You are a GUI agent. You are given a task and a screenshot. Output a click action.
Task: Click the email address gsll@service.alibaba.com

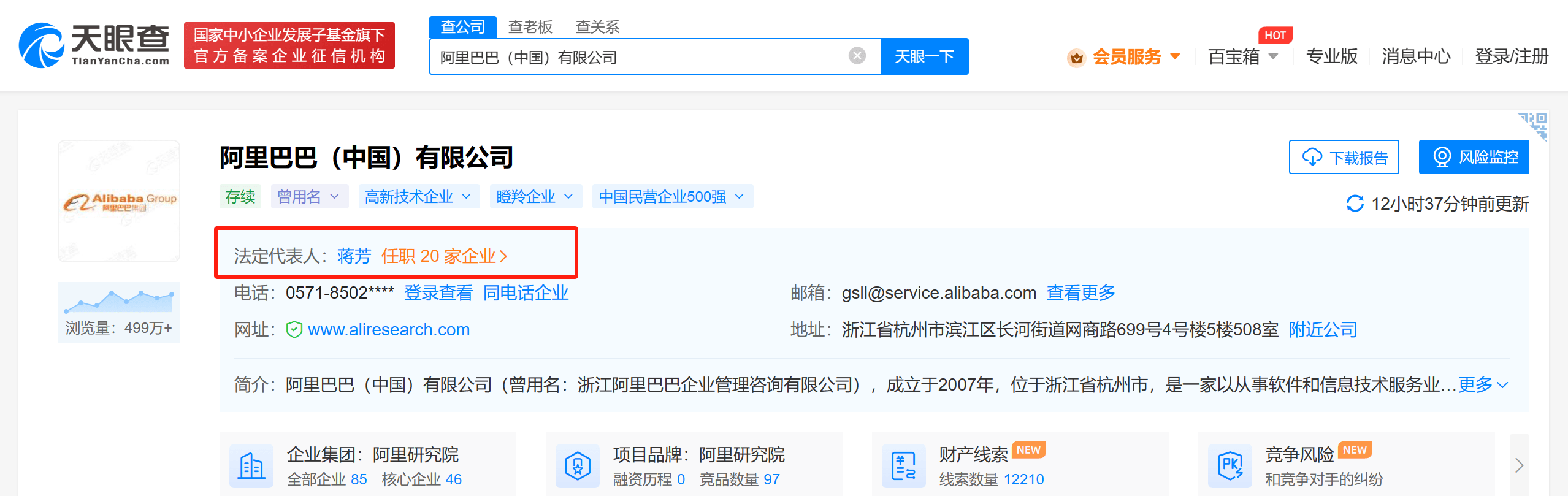click(939, 293)
